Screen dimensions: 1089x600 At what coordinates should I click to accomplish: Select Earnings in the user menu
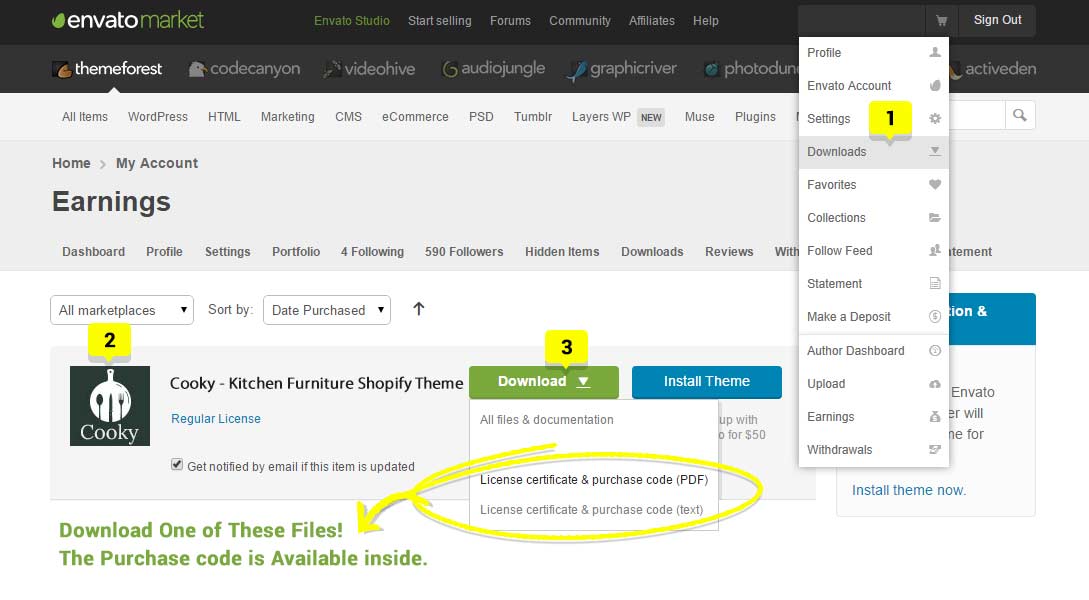click(831, 417)
